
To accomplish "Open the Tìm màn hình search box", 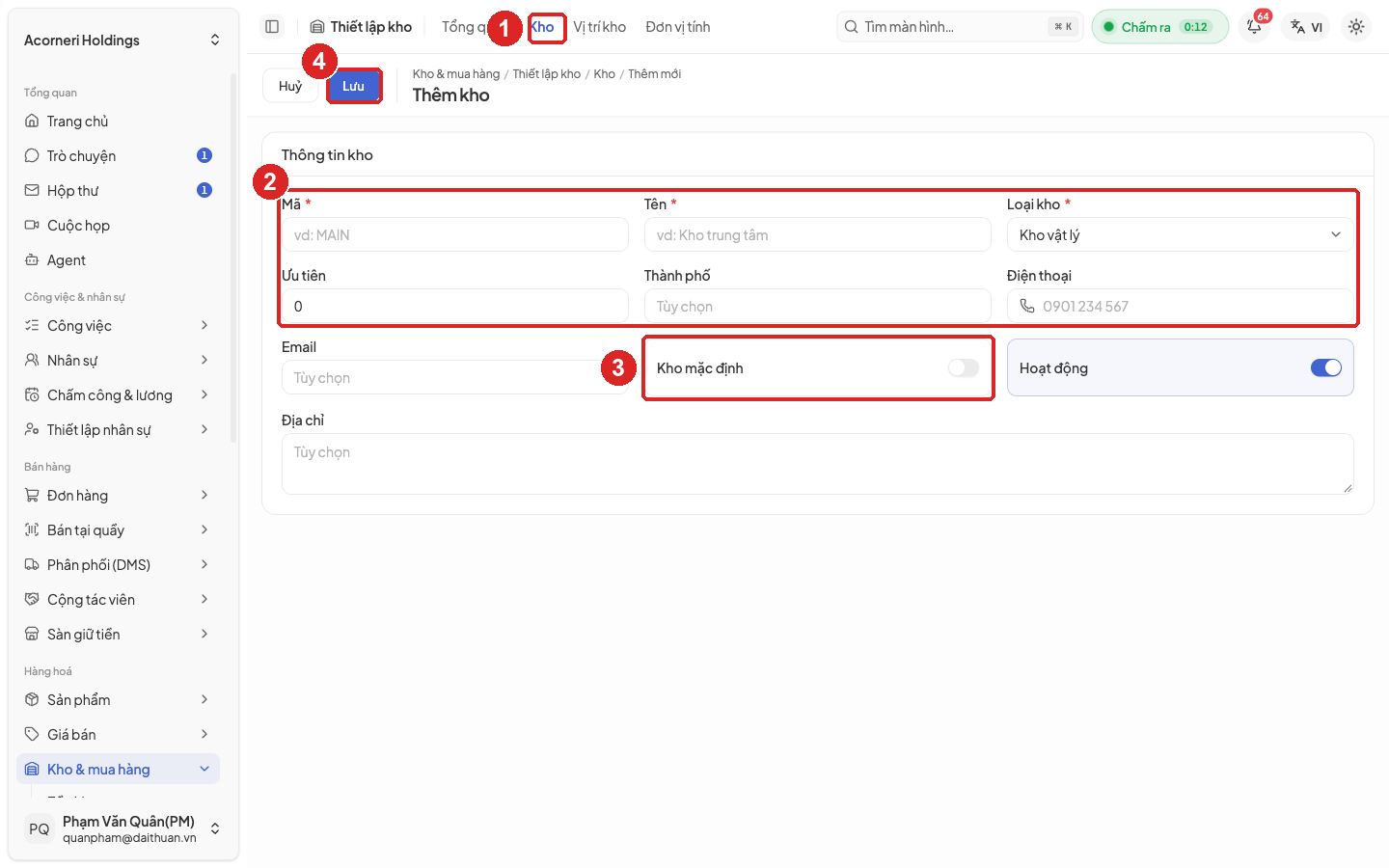I will point(960,27).
